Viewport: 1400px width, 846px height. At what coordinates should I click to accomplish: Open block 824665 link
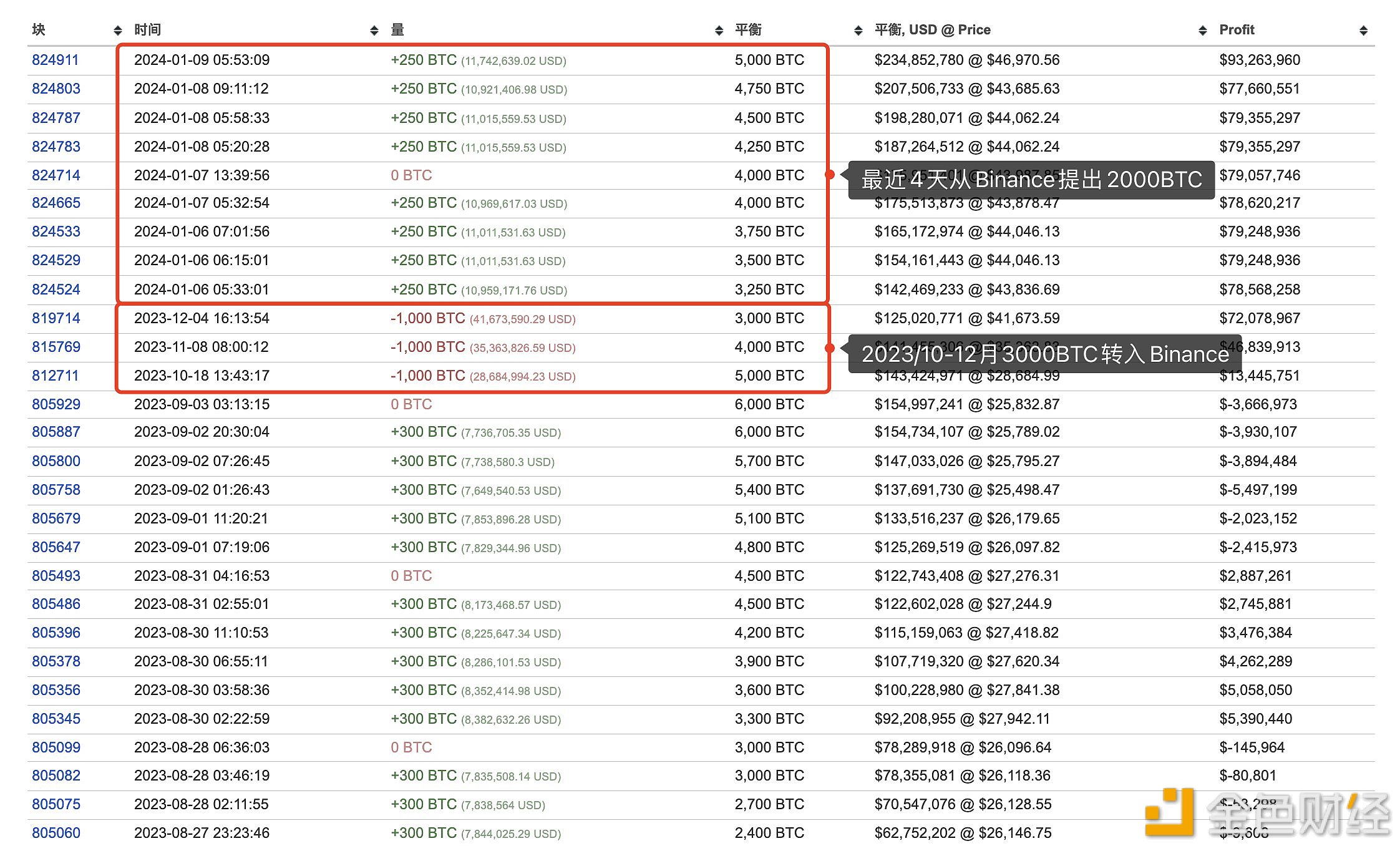tap(56, 203)
